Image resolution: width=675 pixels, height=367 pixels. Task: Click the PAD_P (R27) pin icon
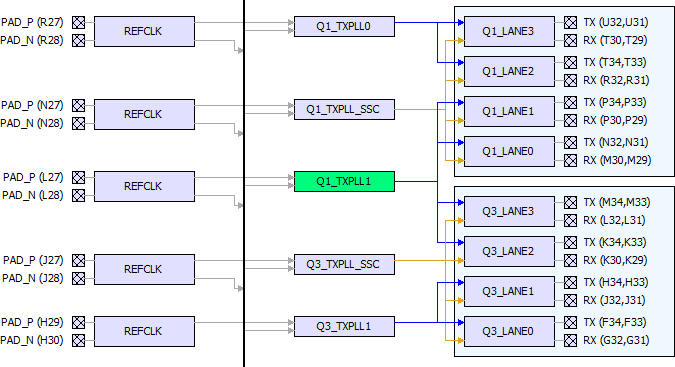(x=78, y=22)
